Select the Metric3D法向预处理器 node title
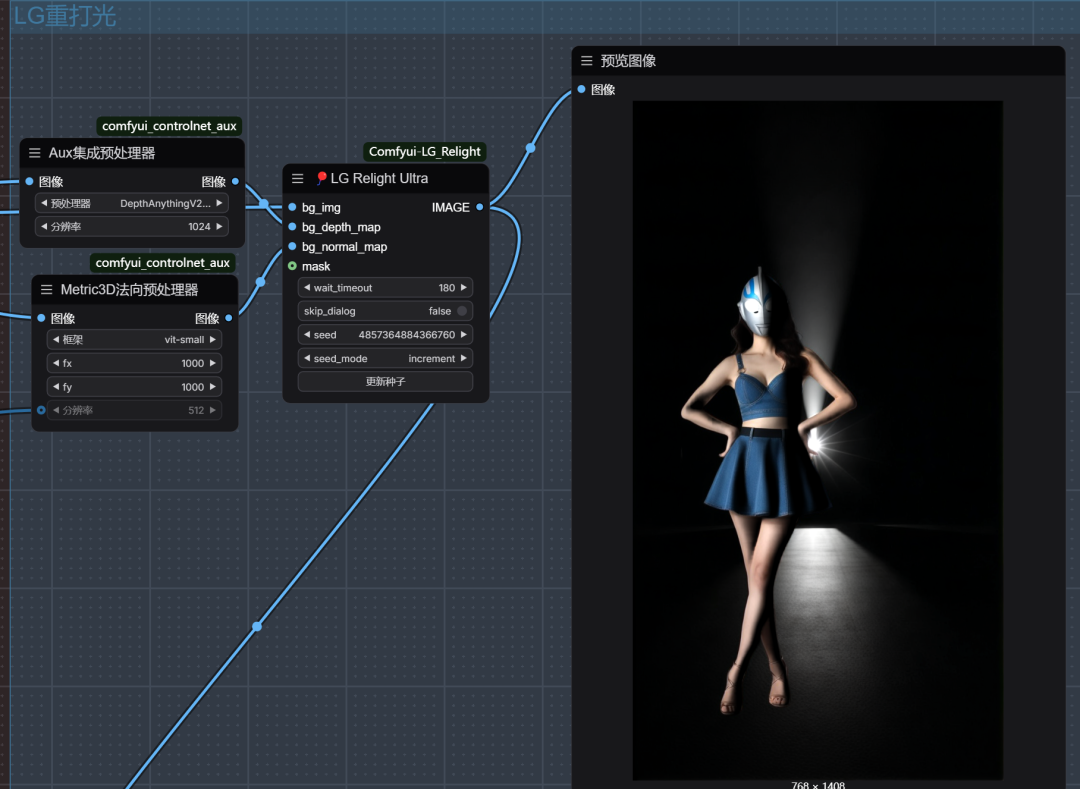The width and height of the screenshot is (1080, 789). [x=129, y=290]
